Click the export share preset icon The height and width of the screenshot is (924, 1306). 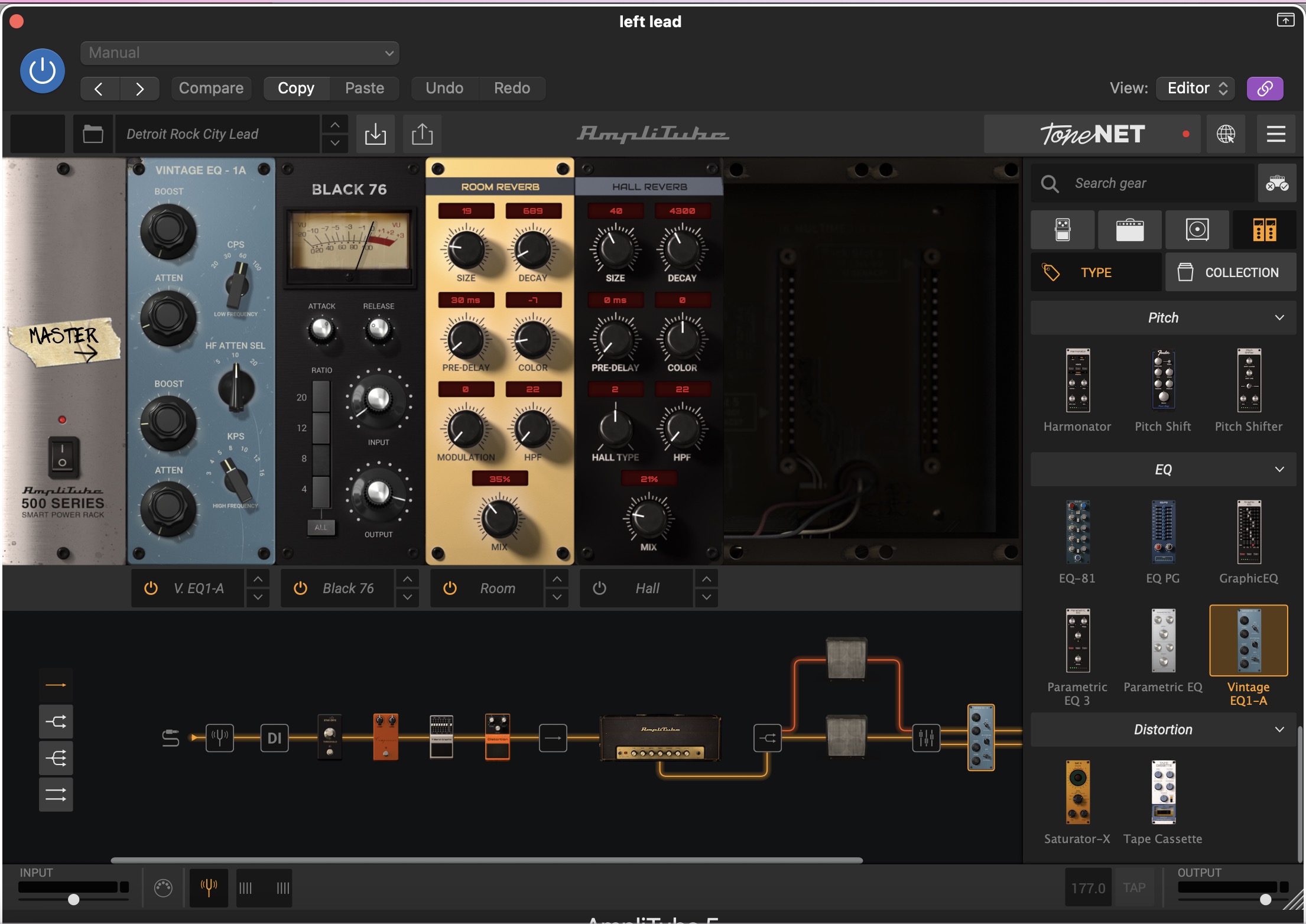tap(422, 134)
